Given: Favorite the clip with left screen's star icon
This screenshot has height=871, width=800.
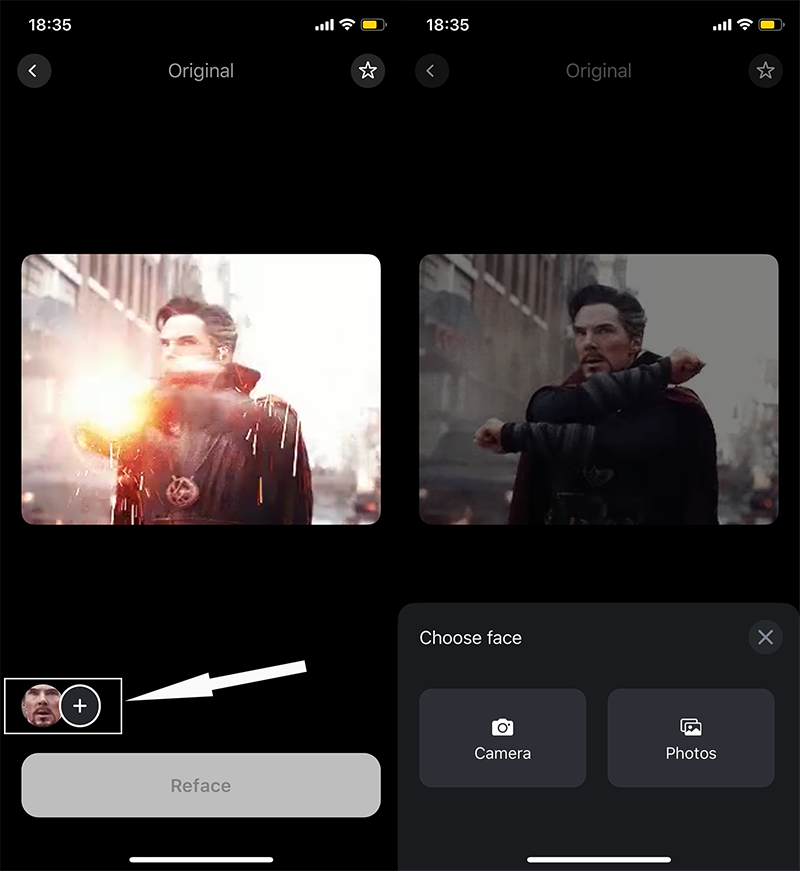Looking at the screenshot, I should tap(368, 71).
